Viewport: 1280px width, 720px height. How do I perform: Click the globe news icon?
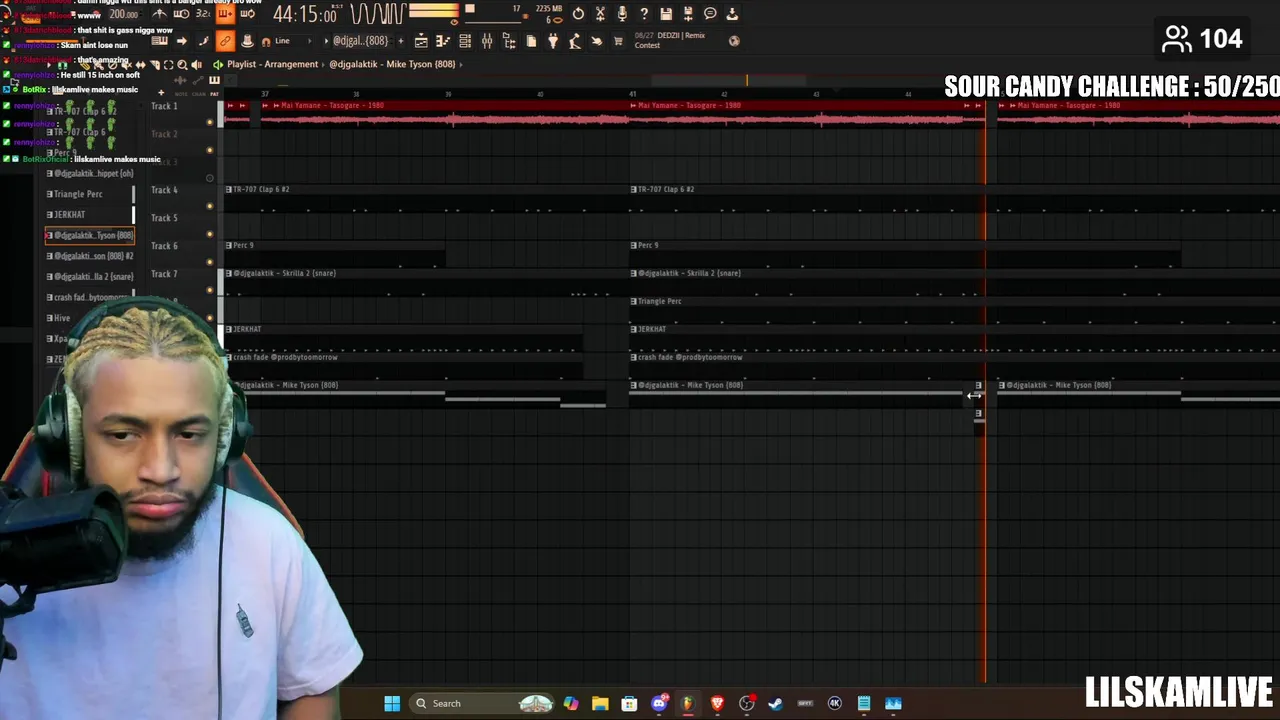pos(734,41)
